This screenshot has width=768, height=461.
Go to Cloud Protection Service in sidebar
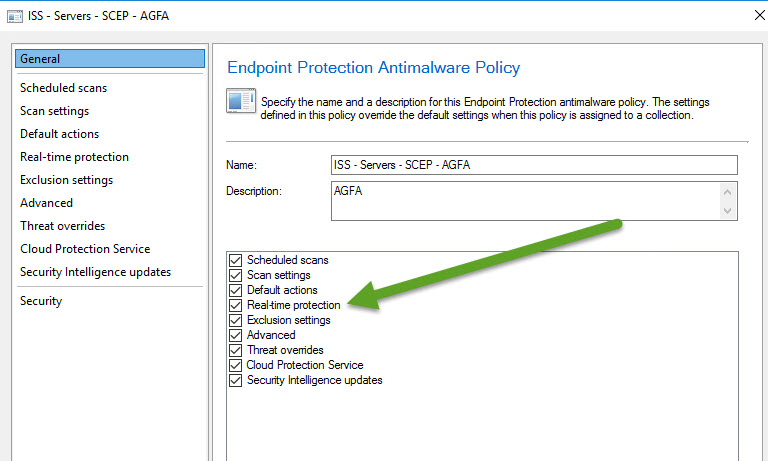pos(85,249)
